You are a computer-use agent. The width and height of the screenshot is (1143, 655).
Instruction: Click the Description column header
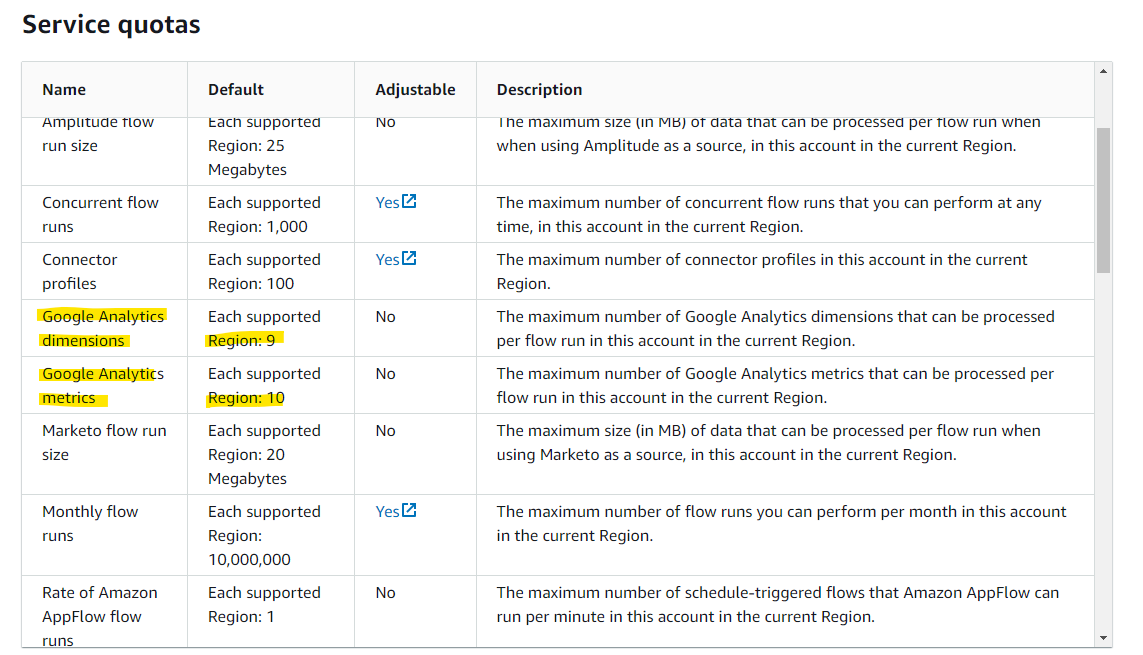point(539,90)
